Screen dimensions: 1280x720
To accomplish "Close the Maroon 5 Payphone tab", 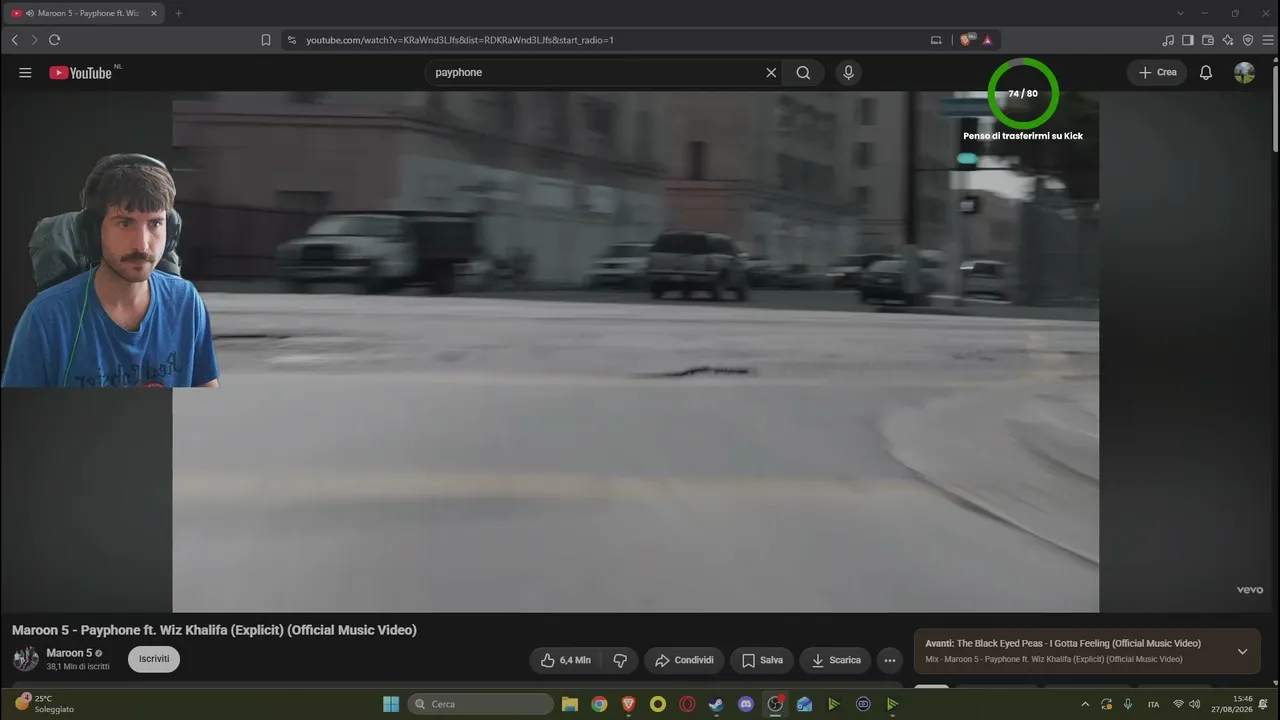I will [x=154, y=13].
